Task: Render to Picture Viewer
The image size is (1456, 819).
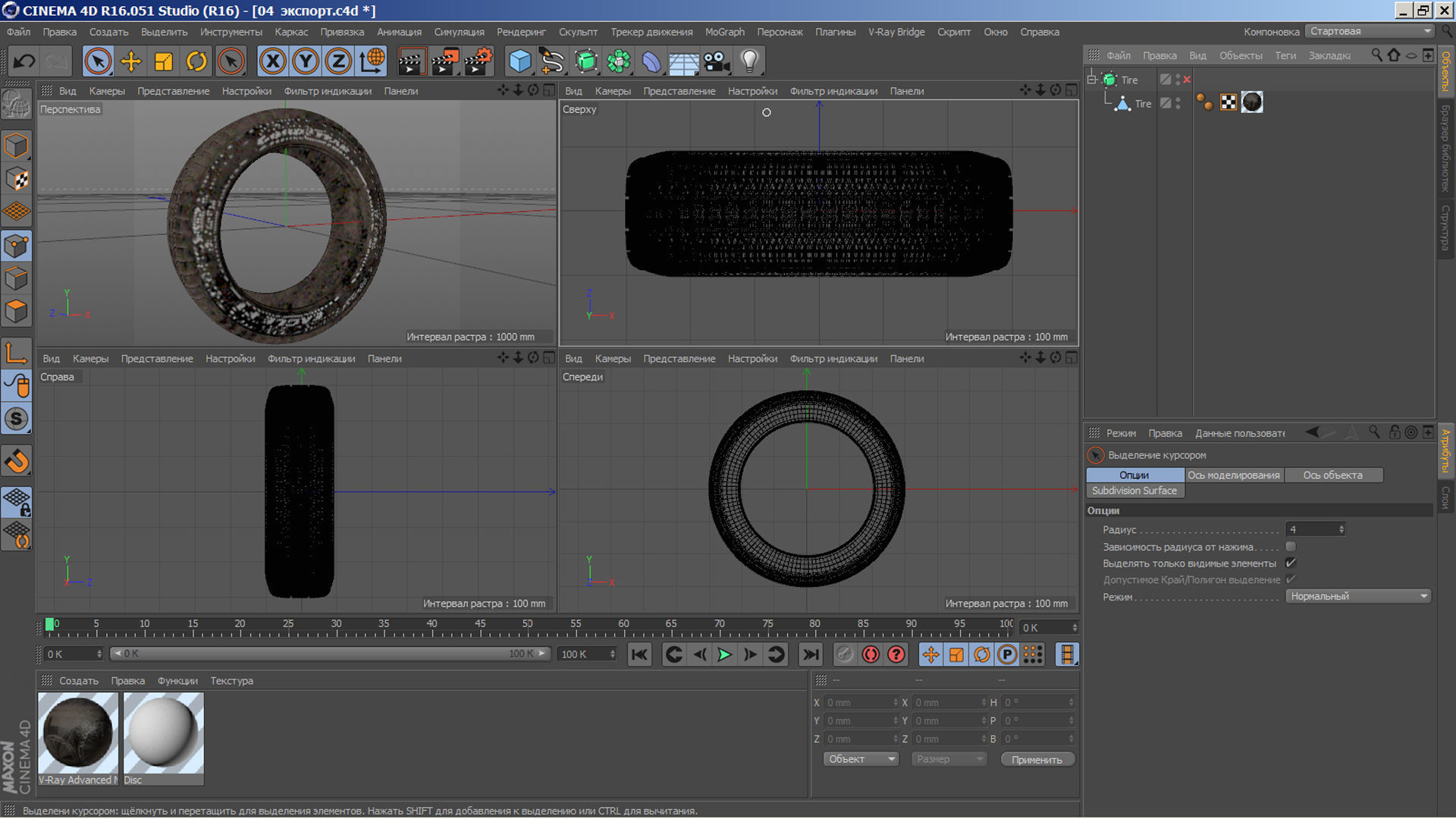Action: 445,61
